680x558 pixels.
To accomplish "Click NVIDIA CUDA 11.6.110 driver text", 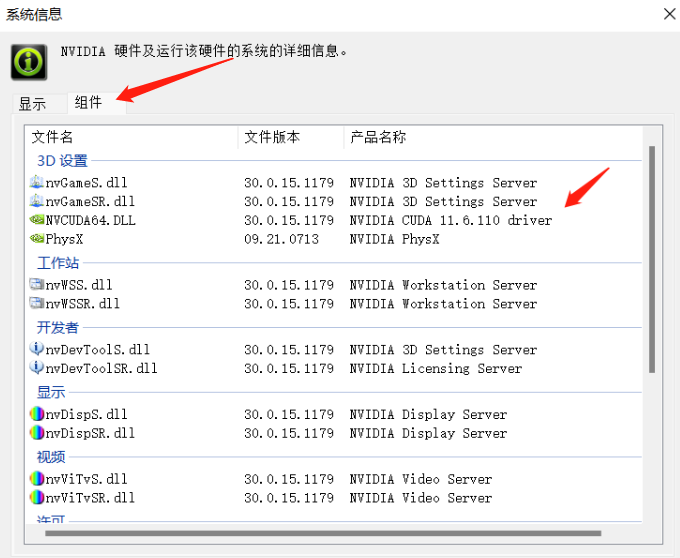I will [451, 220].
